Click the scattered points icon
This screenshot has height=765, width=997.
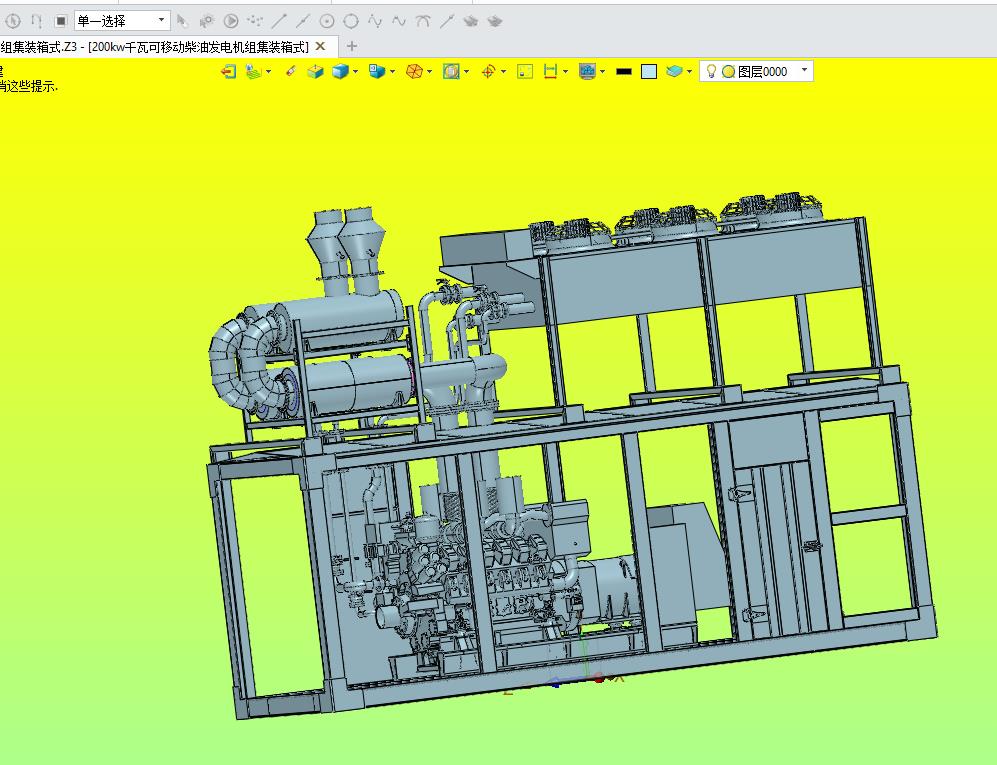[x=255, y=21]
